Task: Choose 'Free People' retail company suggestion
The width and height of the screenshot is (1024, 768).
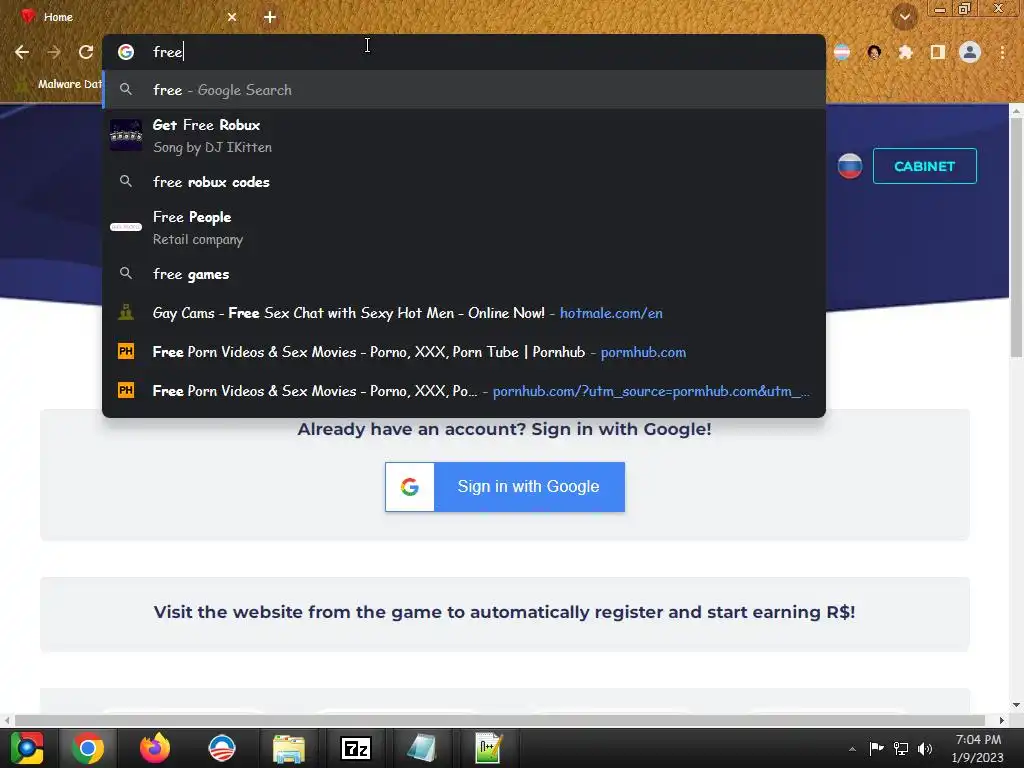Action: click(464, 227)
